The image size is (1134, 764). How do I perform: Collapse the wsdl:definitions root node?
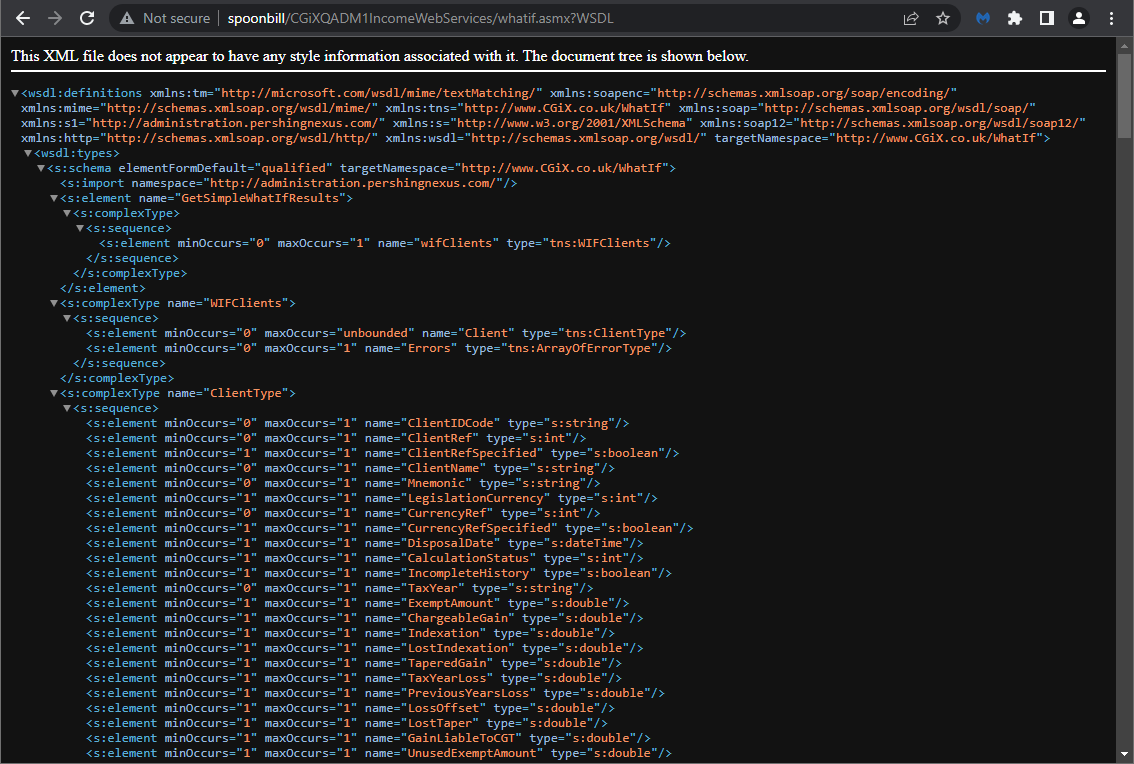point(15,93)
